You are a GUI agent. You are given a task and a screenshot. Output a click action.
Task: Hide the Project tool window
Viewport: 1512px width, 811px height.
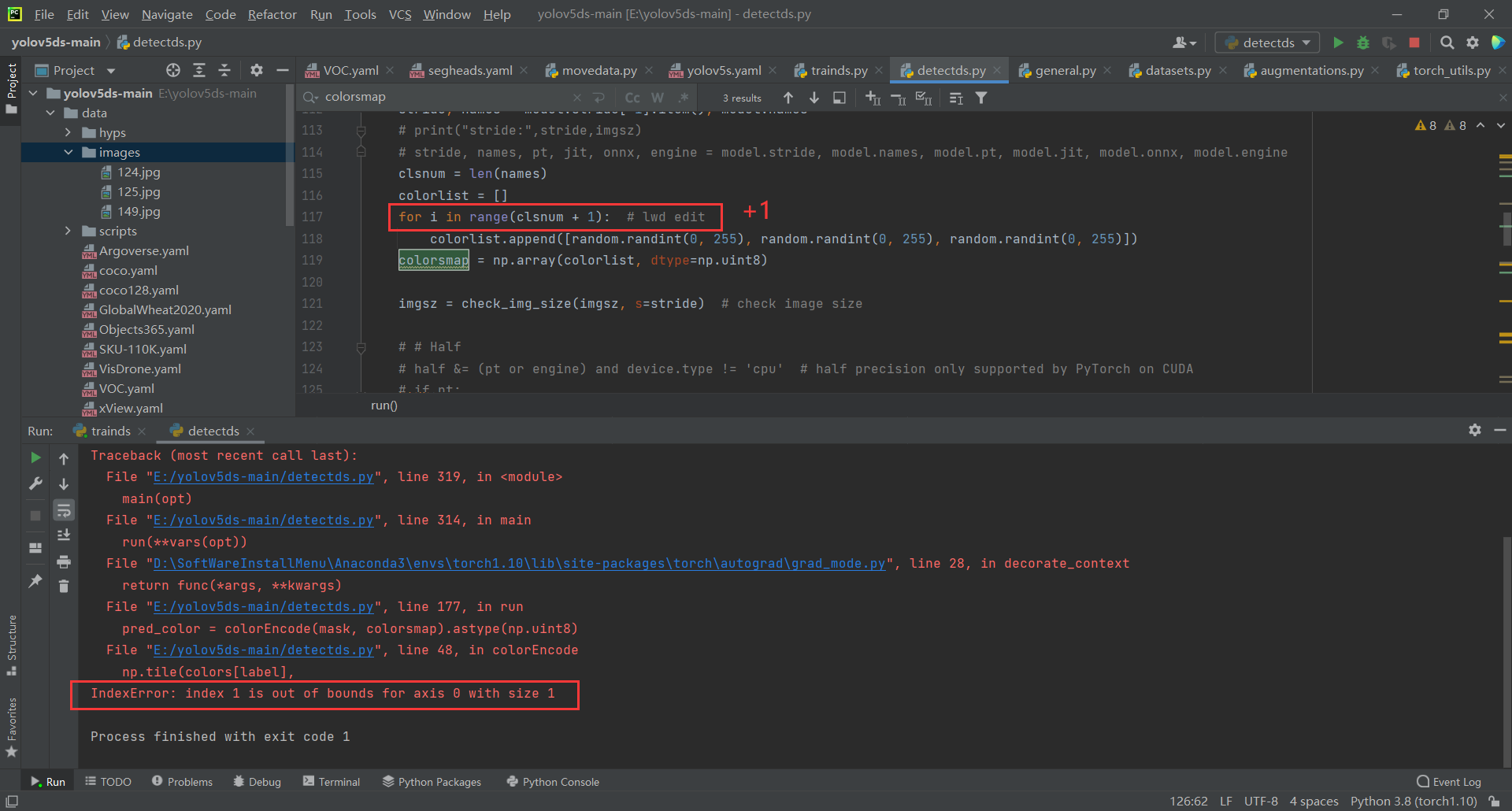click(x=282, y=70)
